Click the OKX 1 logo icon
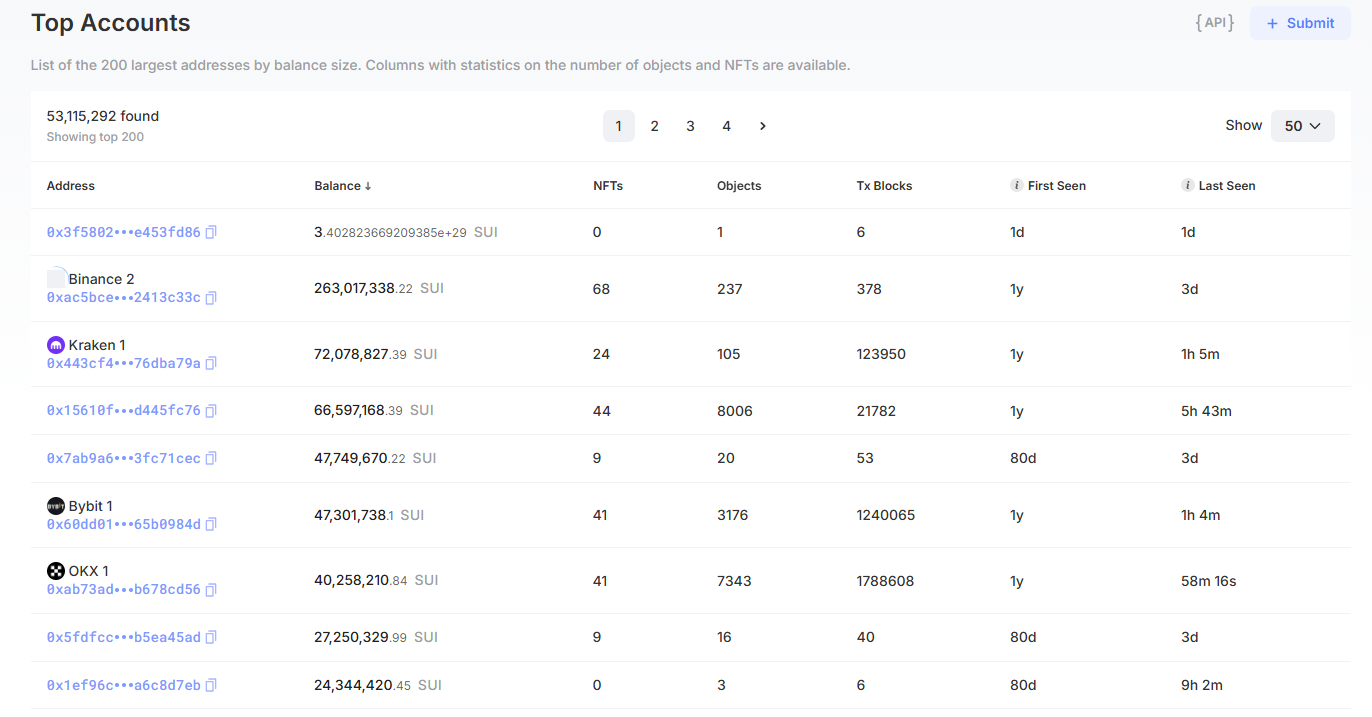This screenshot has height=717, width=1372. click(56, 571)
